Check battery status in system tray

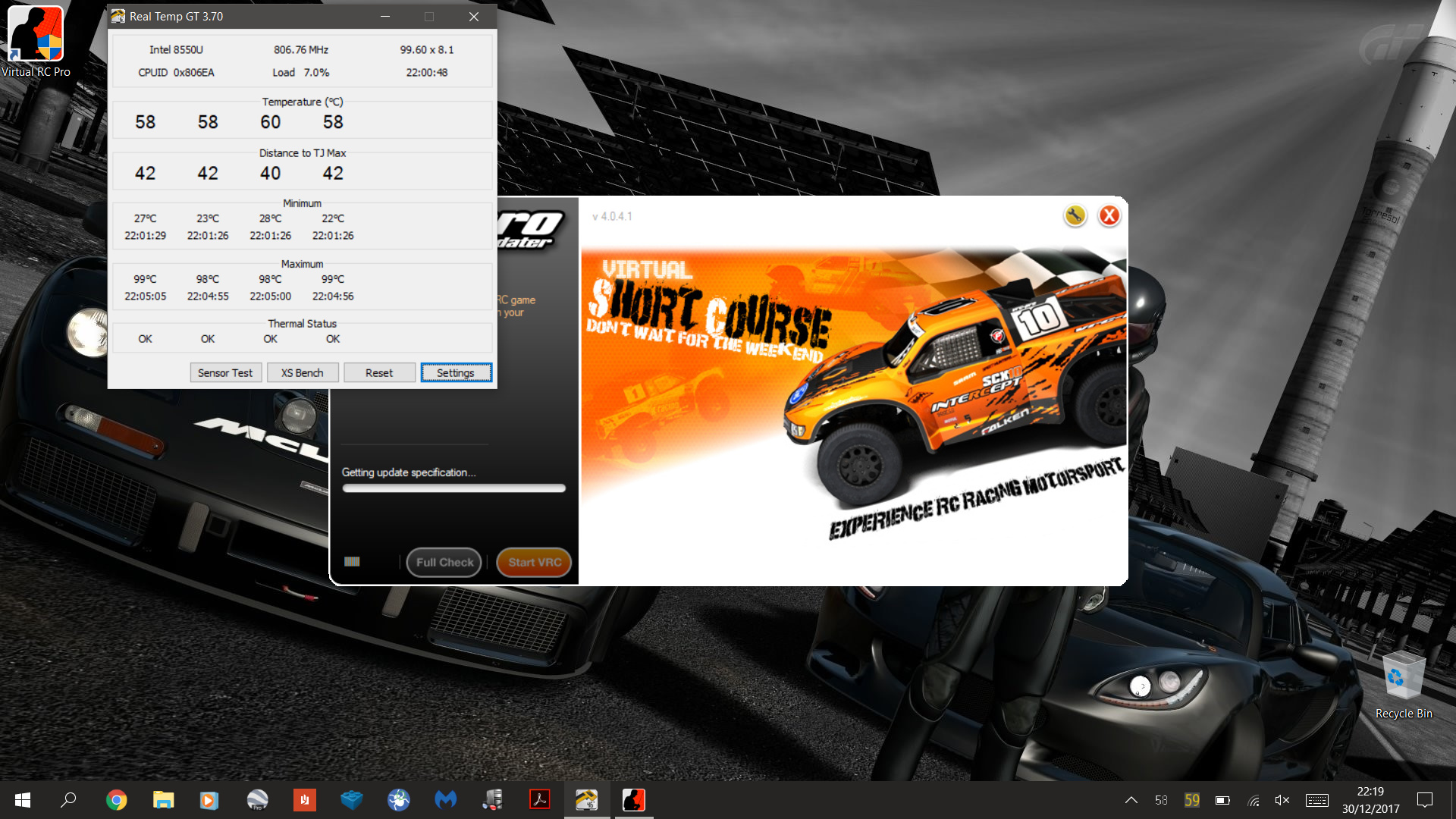1222,800
